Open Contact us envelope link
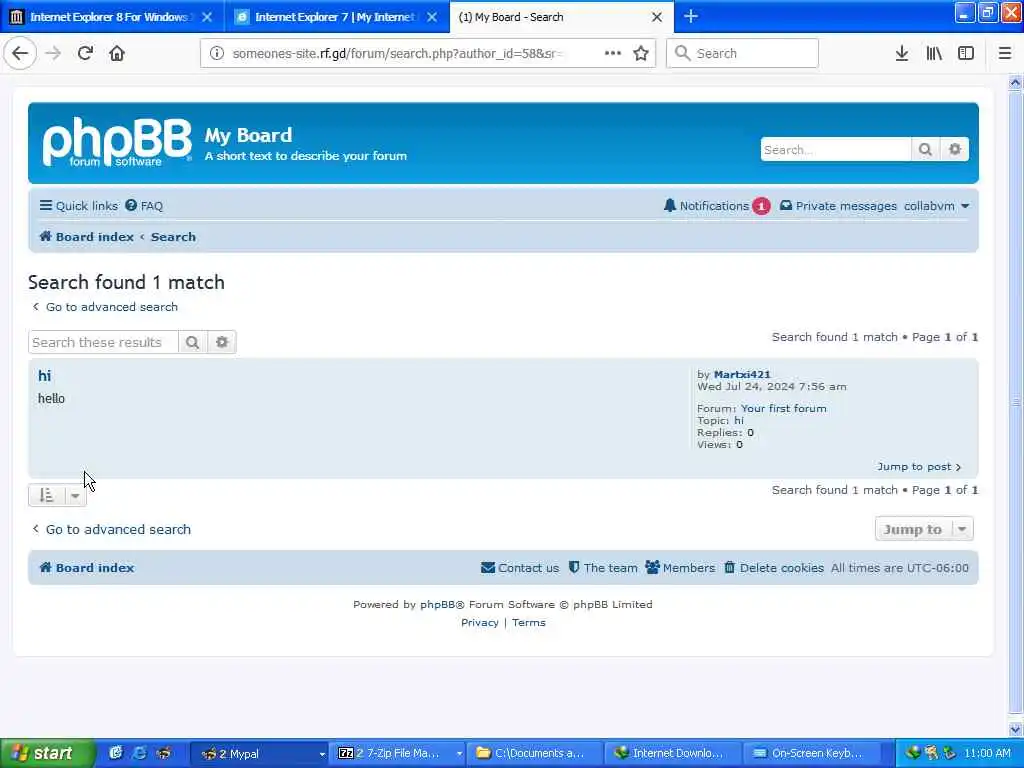 [520, 568]
